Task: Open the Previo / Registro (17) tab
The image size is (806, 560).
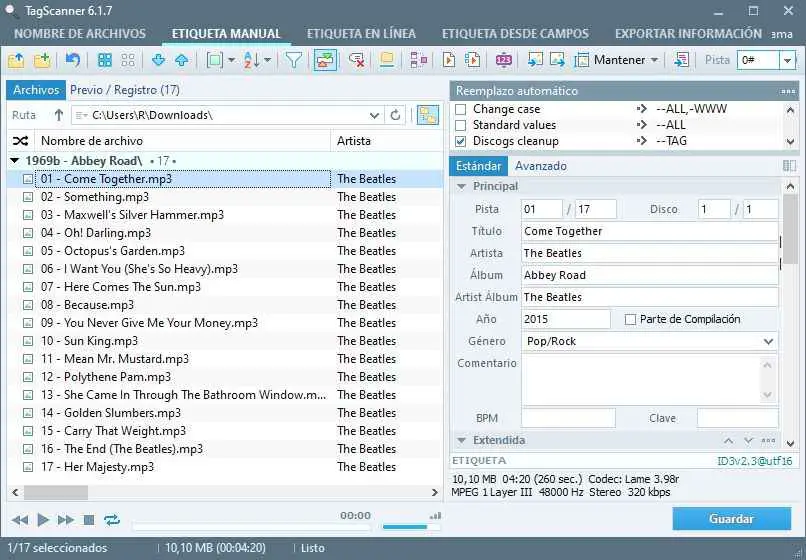Action: pos(125,90)
